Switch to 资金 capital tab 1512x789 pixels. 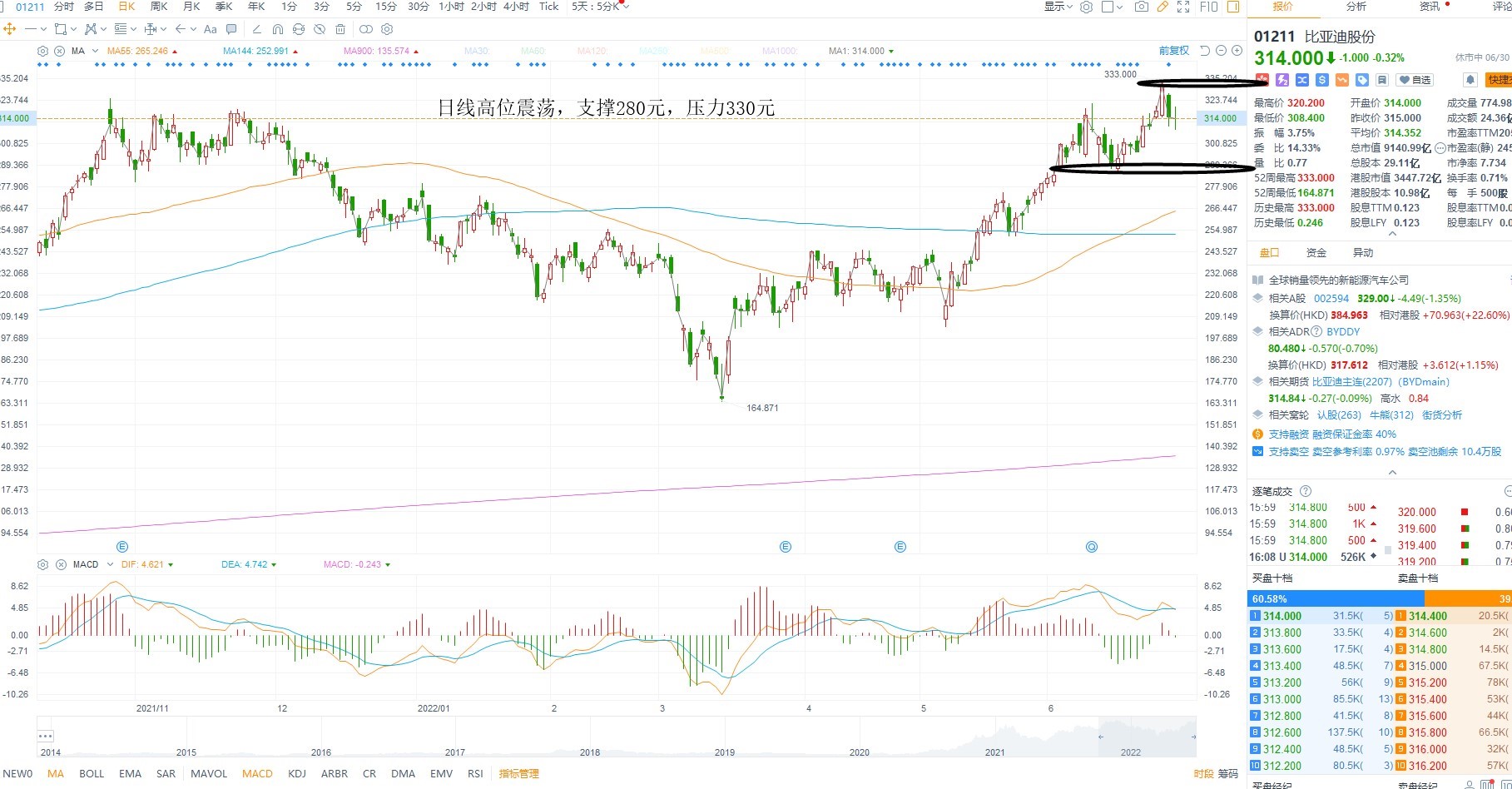click(x=1316, y=252)
